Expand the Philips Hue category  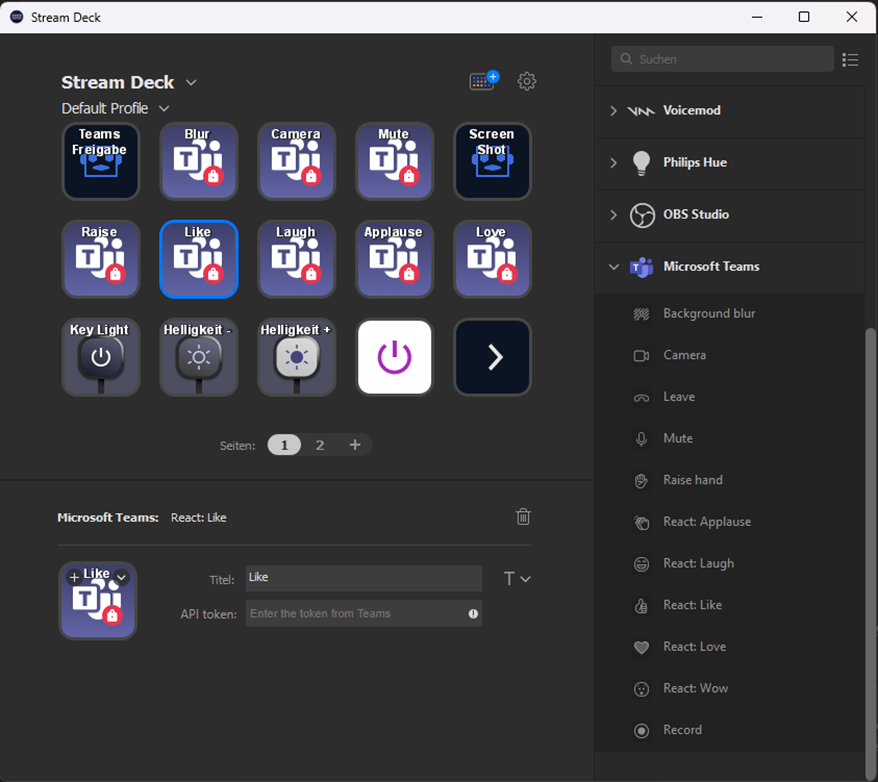(613, 163)
